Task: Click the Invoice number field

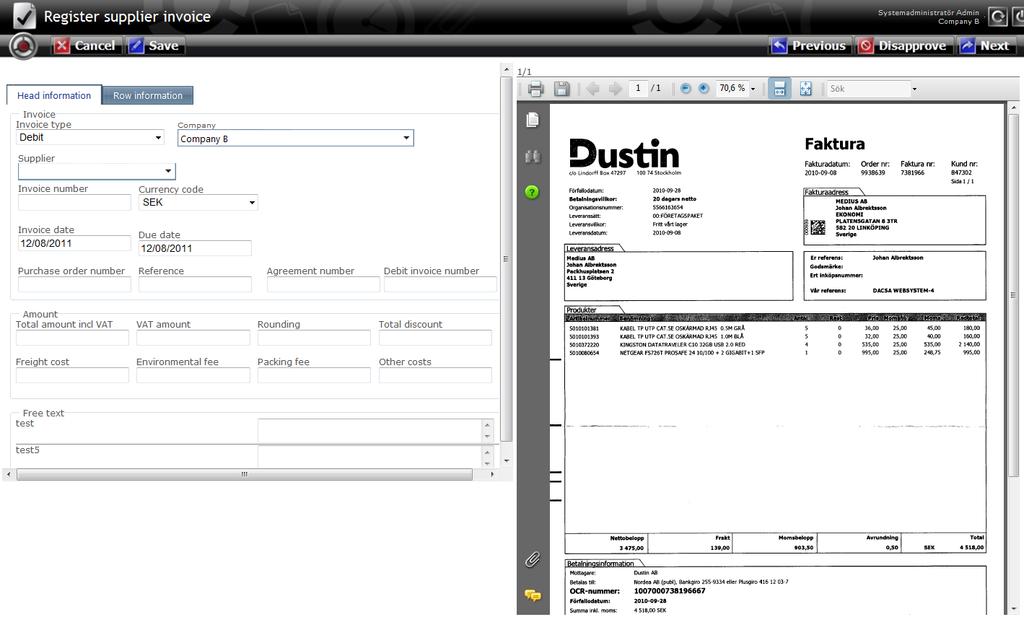Action: [x=74, y=202]
